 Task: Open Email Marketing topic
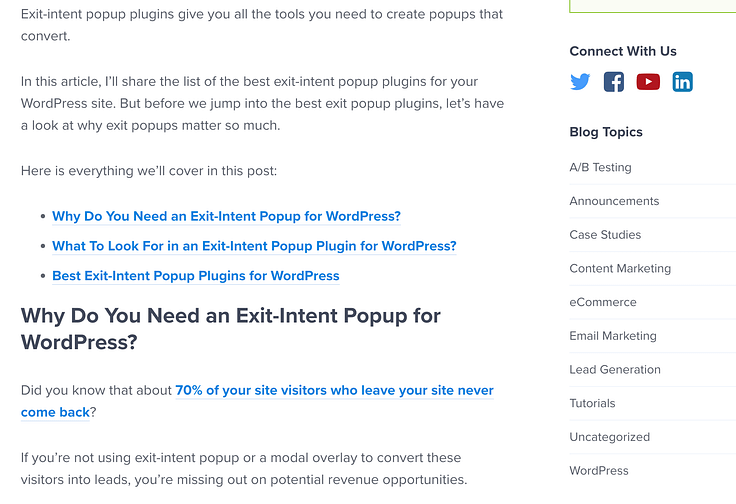click(x=613, y=336)
